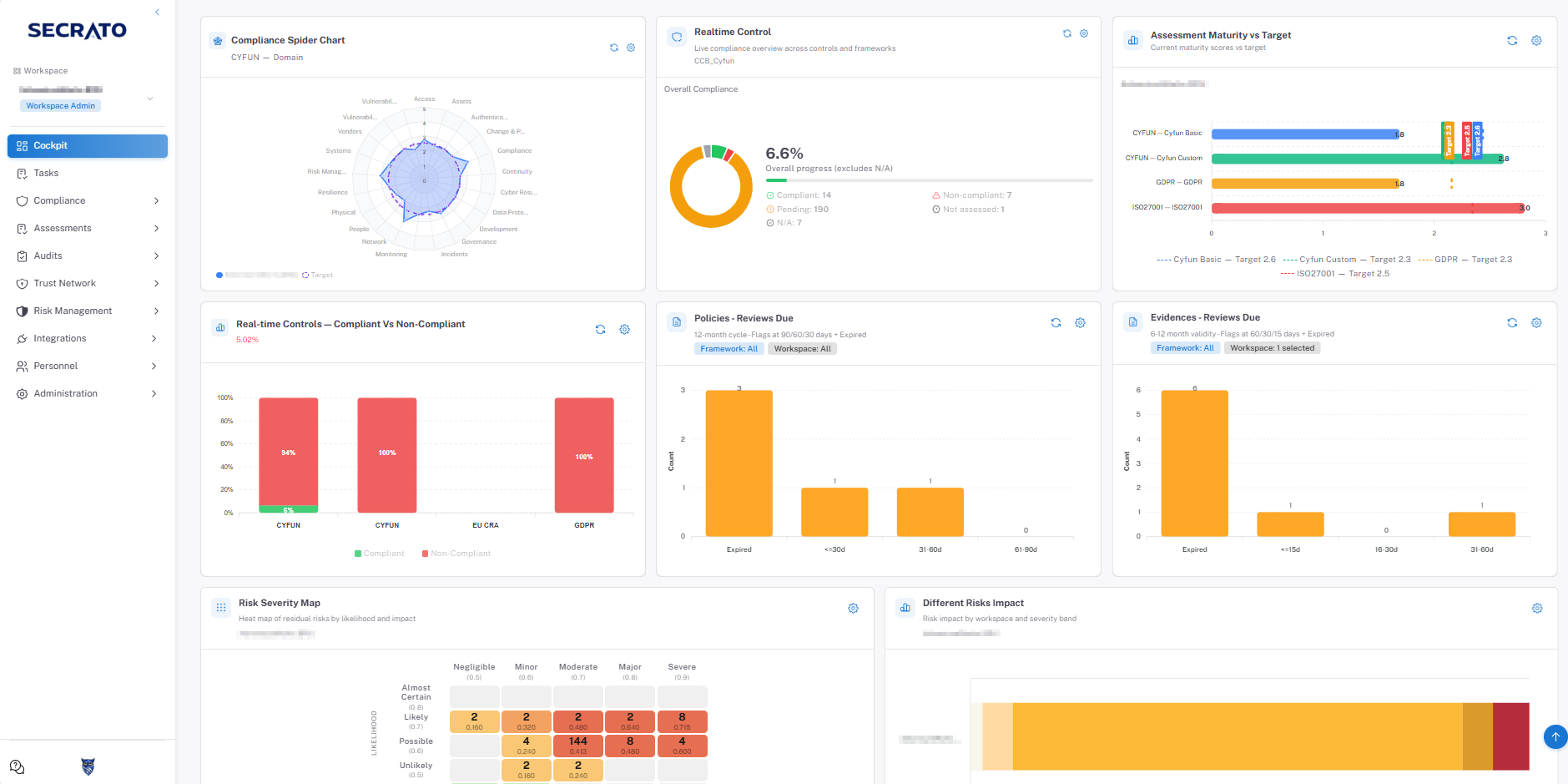Open the Cockpit menu item
Image resolution: width=1568 pixels, height=784 pixels.
(x=88, y=145)
